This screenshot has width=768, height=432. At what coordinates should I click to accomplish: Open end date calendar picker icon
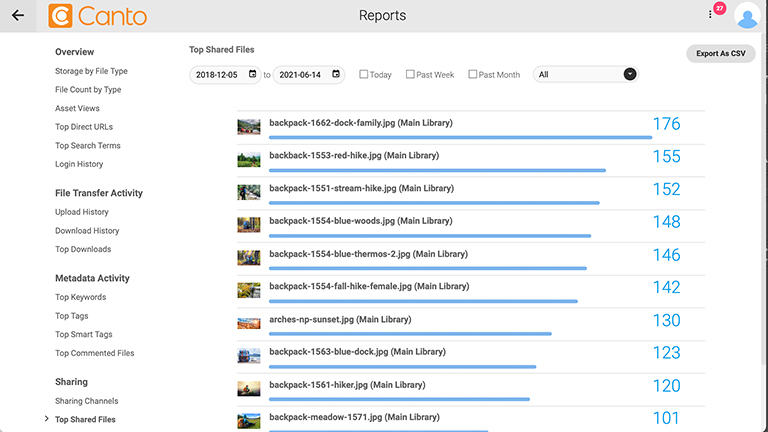(x=336, y=74)
